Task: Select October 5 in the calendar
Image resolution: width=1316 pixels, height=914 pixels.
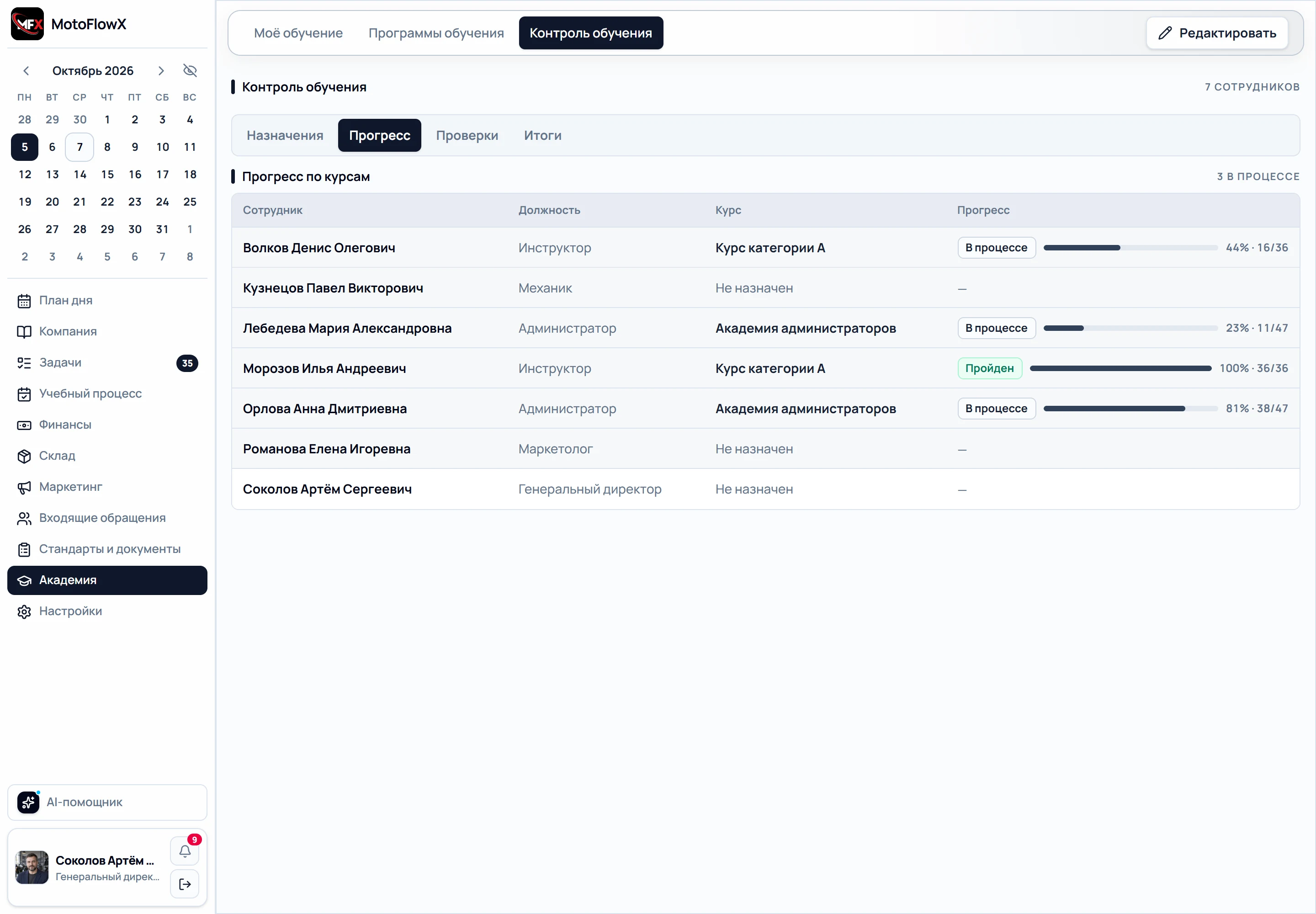Action: [25, 147]
